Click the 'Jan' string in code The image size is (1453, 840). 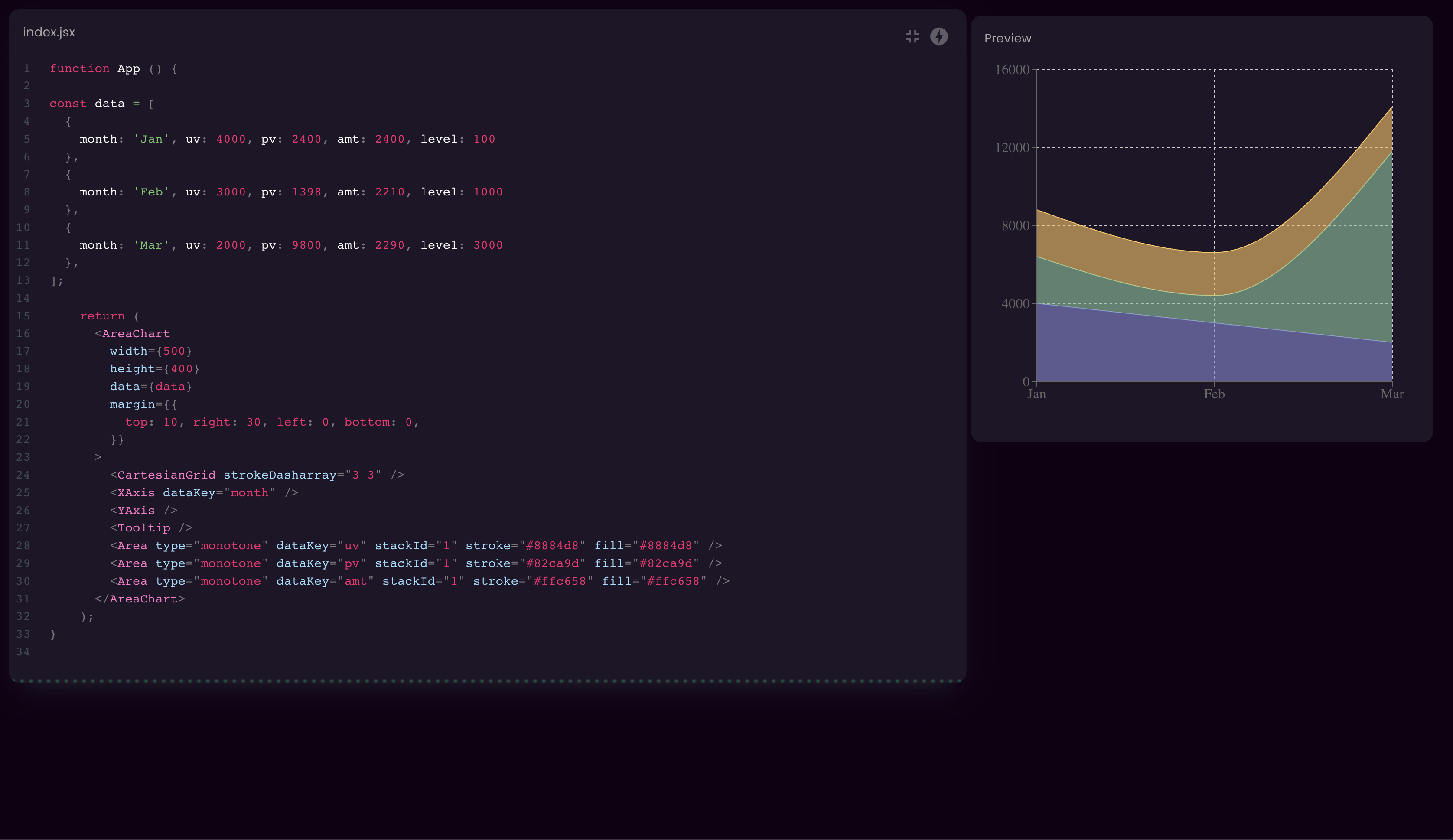pos(151,139)
